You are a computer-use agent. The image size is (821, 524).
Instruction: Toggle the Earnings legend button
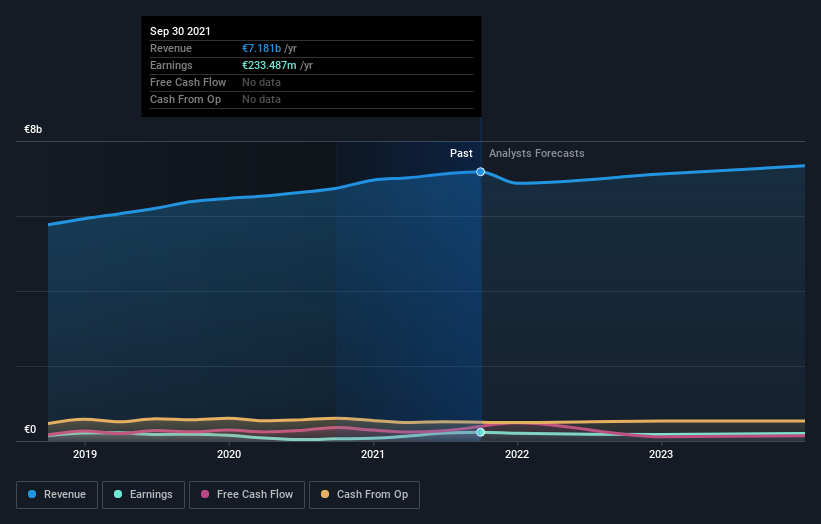[143, 495]
